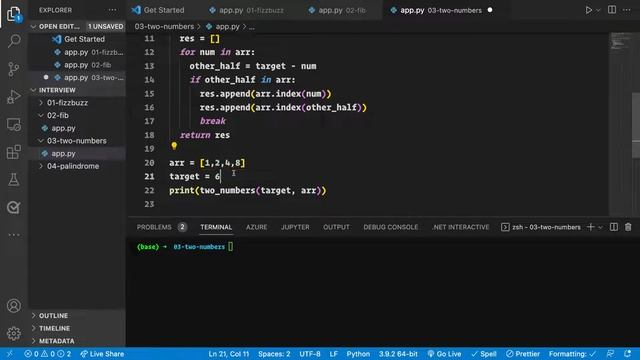The height and width of the screenshot is (360, 640).
Task: Switch to app.py 02-fib tab
Action: point(337,10)
